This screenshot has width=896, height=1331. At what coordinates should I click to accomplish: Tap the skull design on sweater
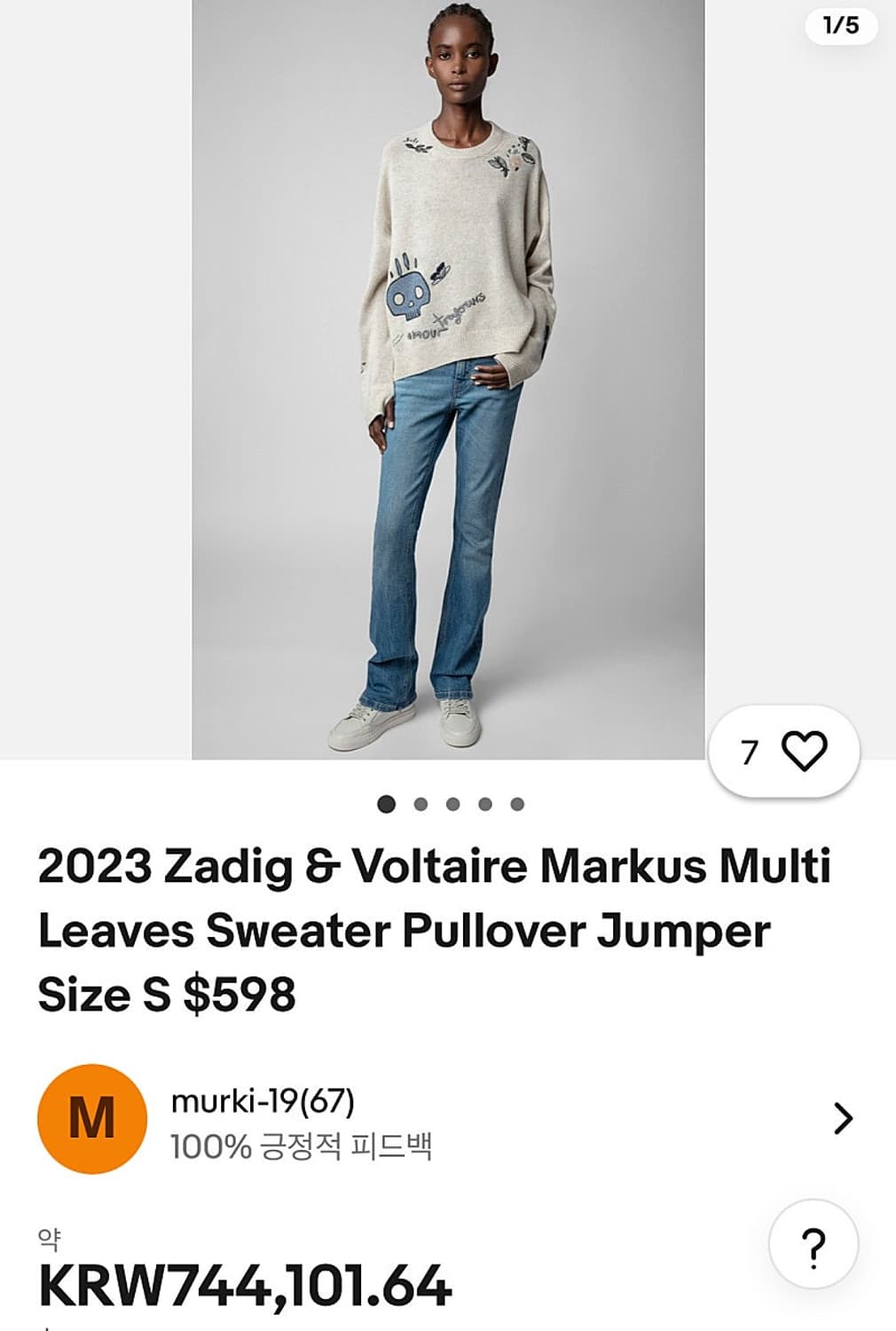point(408,290)
